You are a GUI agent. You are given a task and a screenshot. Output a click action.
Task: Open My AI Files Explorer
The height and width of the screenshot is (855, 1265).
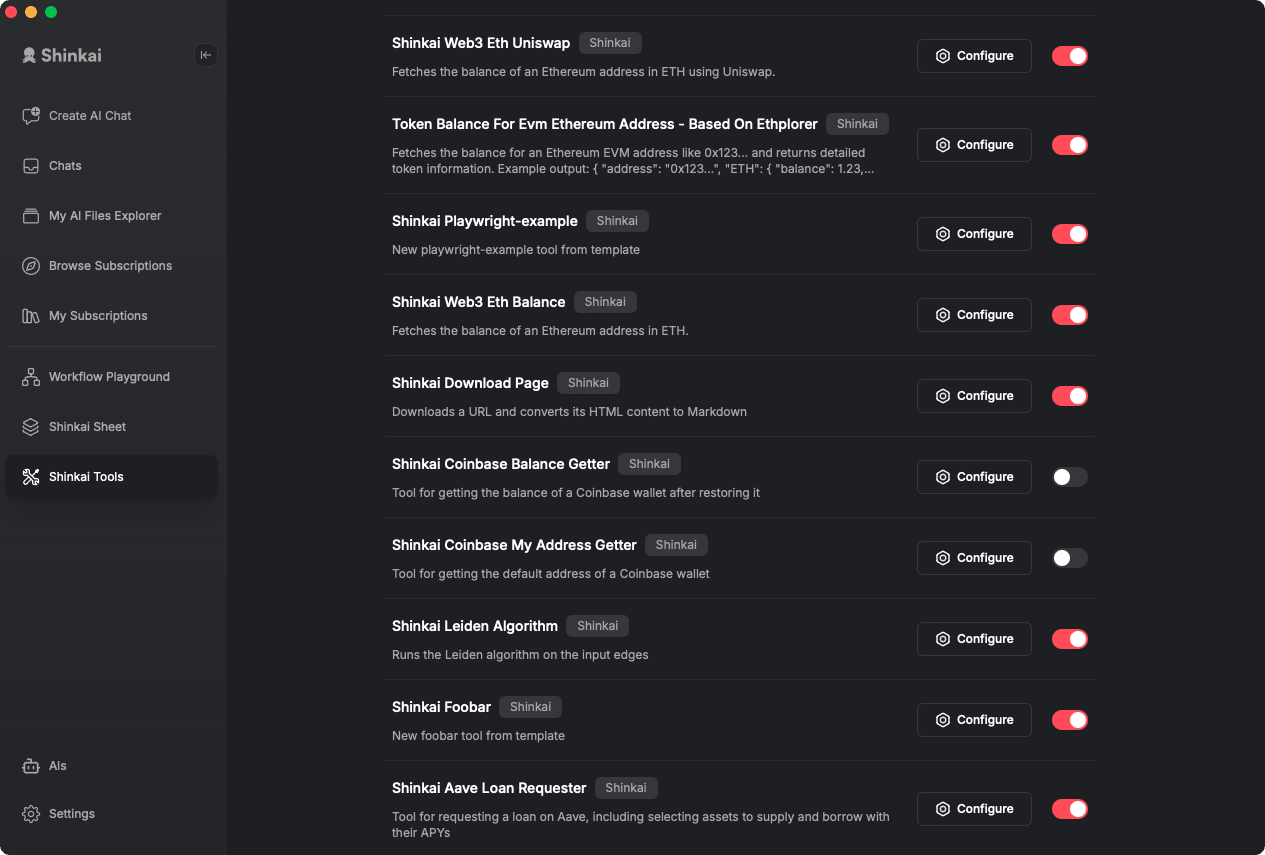pos(111,216)
